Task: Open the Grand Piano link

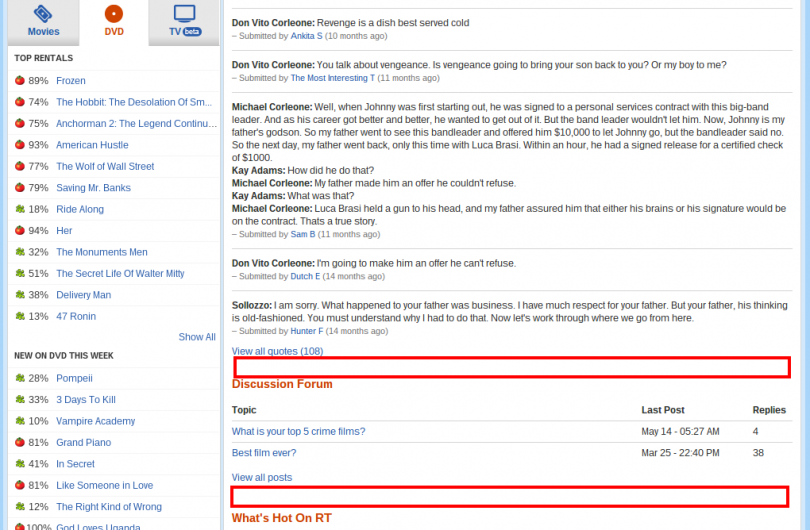Action: pos(83,443)
